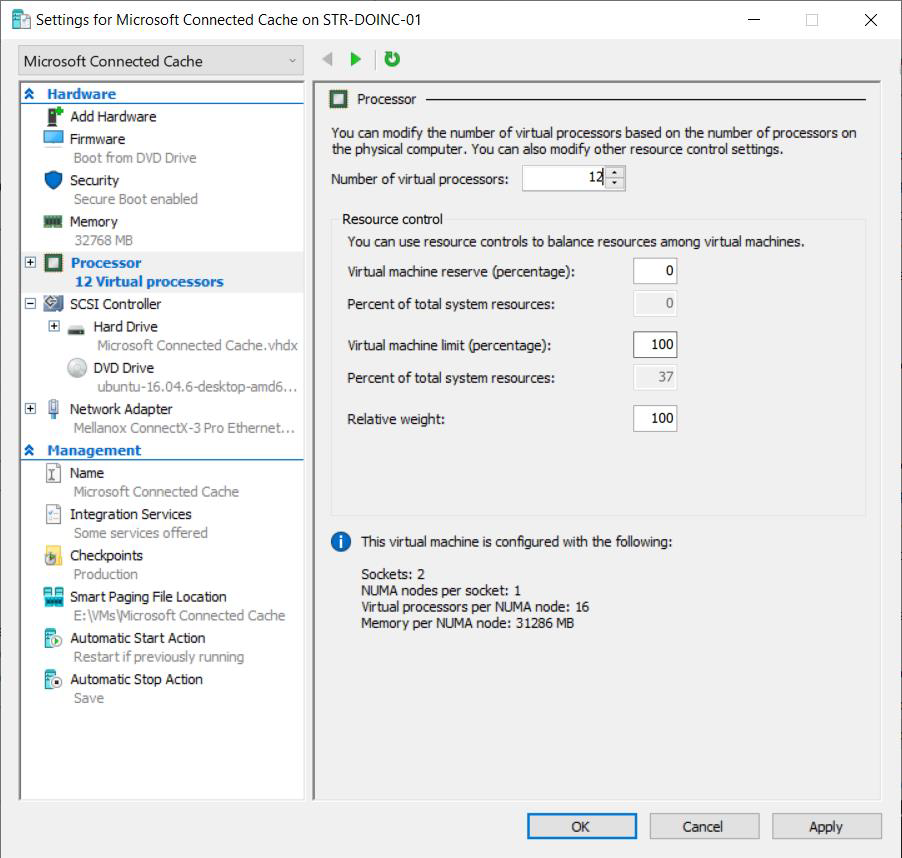Select the Memory chip icon
Screen dimensions: 902x858
[54, 221]
